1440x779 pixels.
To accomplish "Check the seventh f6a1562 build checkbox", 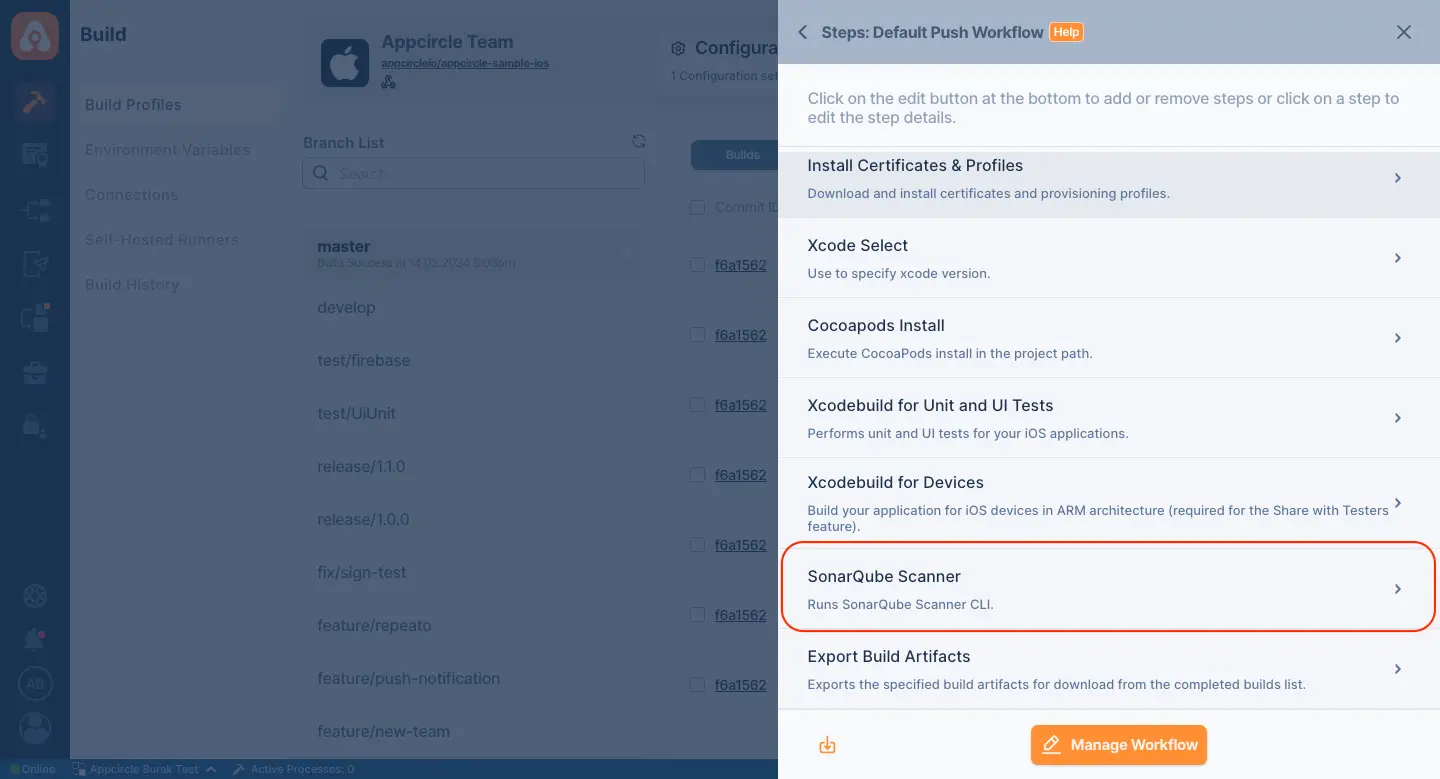I will point(697,685).
